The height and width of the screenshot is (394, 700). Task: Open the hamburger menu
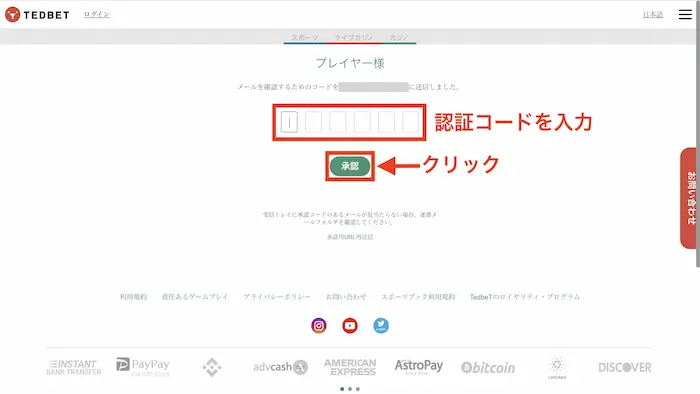point(685,14)
